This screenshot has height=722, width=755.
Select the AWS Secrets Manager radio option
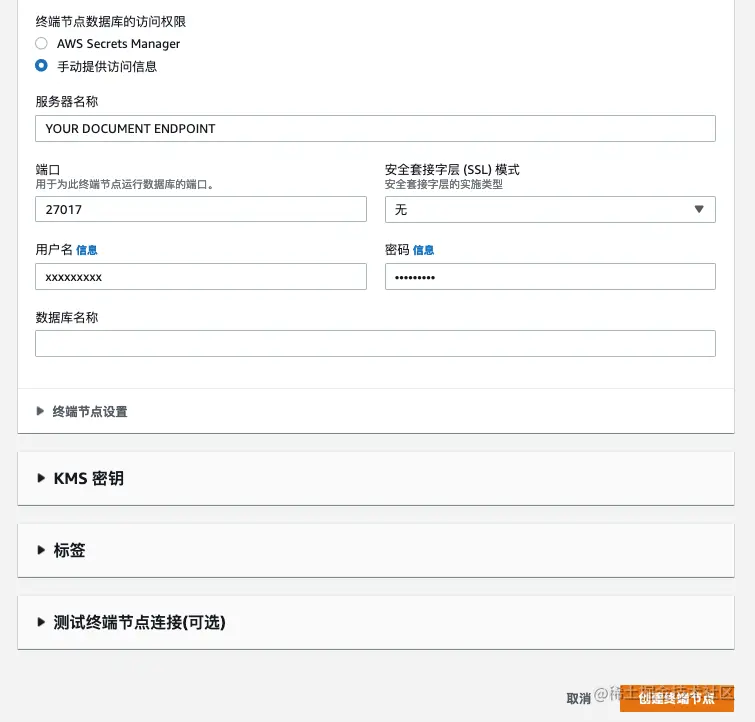pyautogui.click(x=41, y=43)
